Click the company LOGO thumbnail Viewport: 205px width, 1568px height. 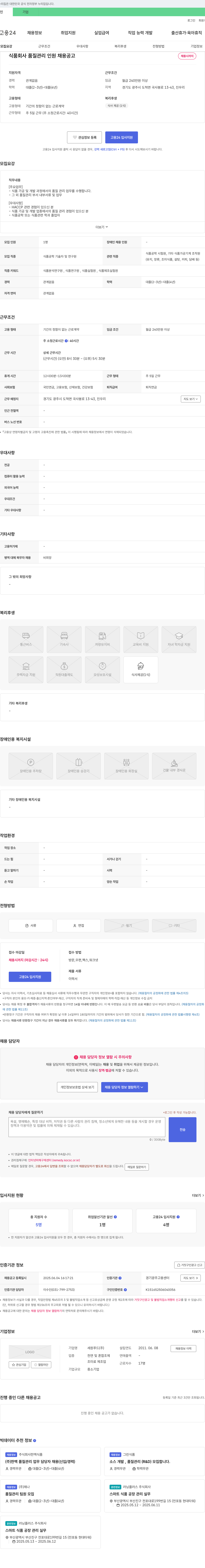click(30, 1352)
